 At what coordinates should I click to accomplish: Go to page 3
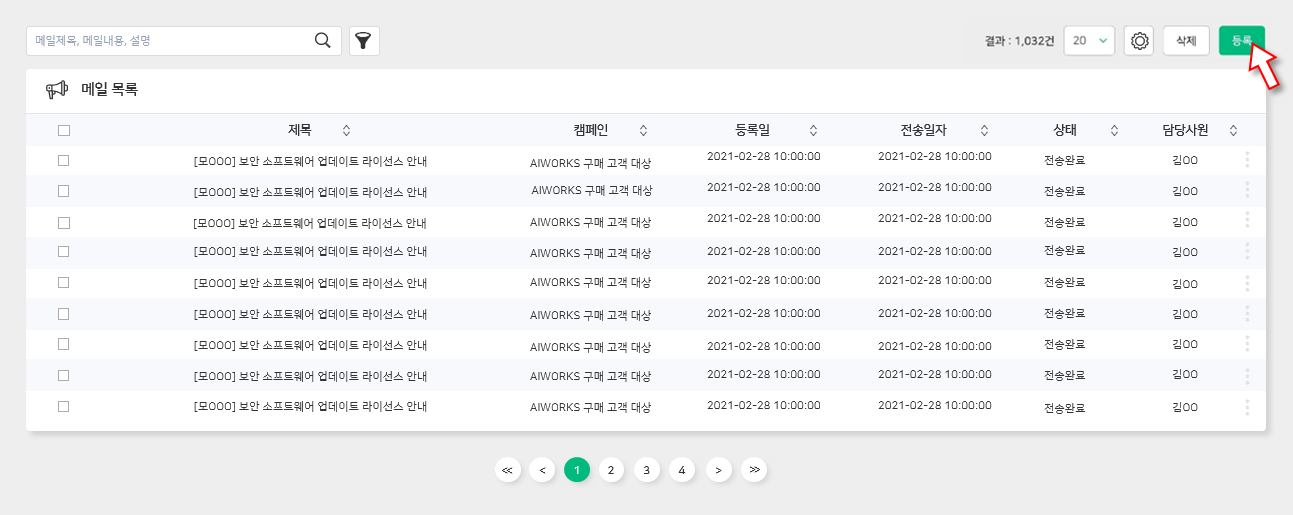[647, 469]
